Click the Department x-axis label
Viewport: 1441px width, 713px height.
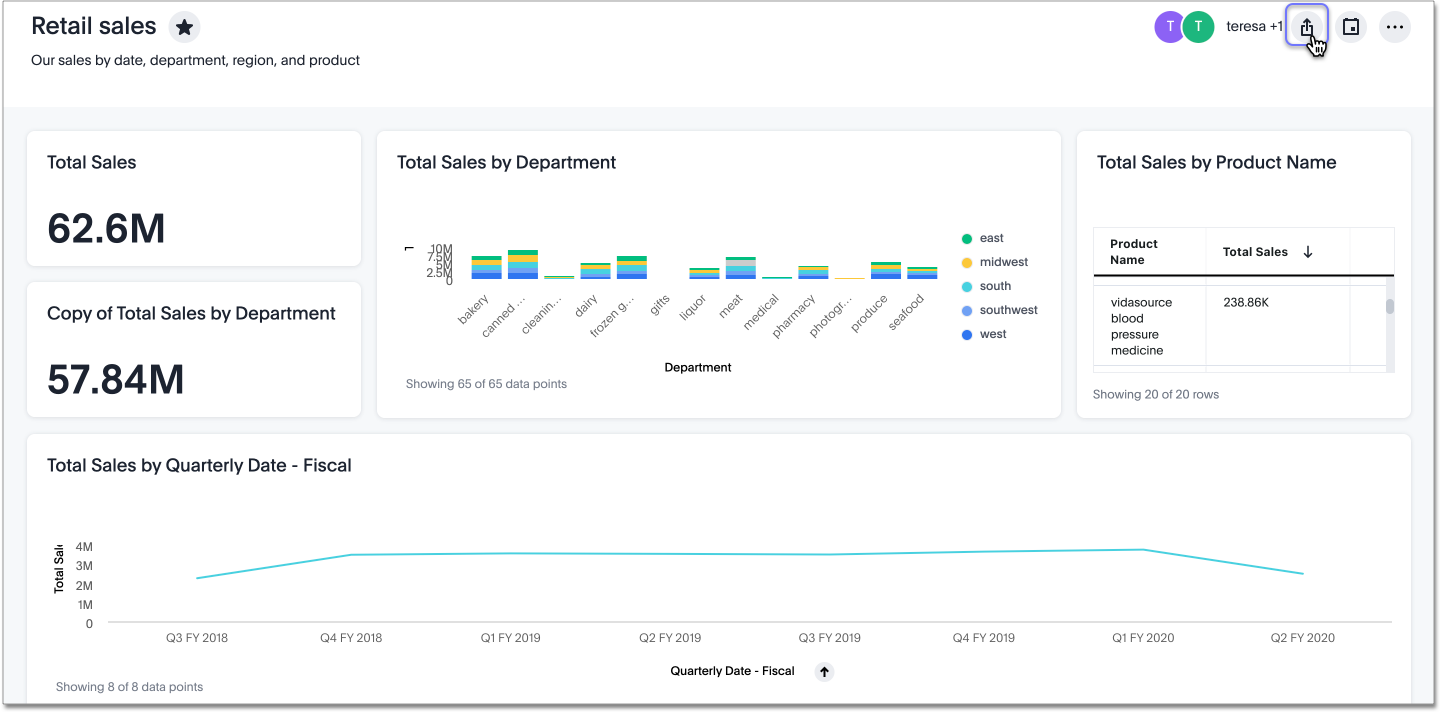(697, 367)
